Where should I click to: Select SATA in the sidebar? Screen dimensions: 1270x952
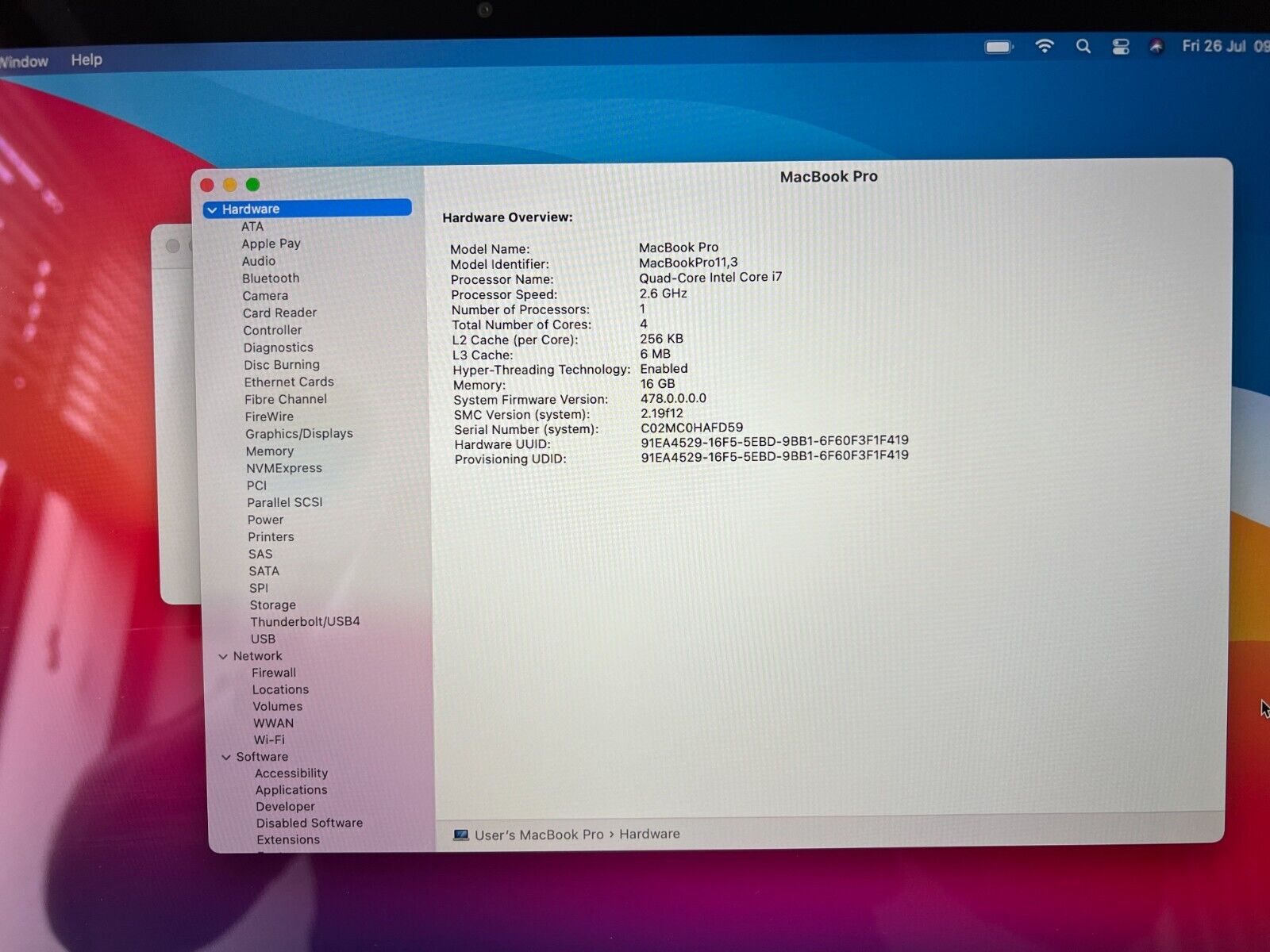(264, 571)
